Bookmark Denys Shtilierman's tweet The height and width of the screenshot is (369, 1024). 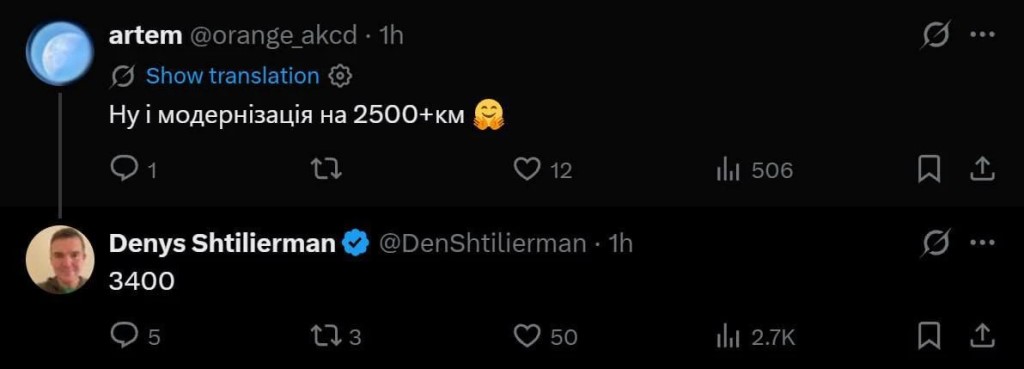(x=929, y=336)
